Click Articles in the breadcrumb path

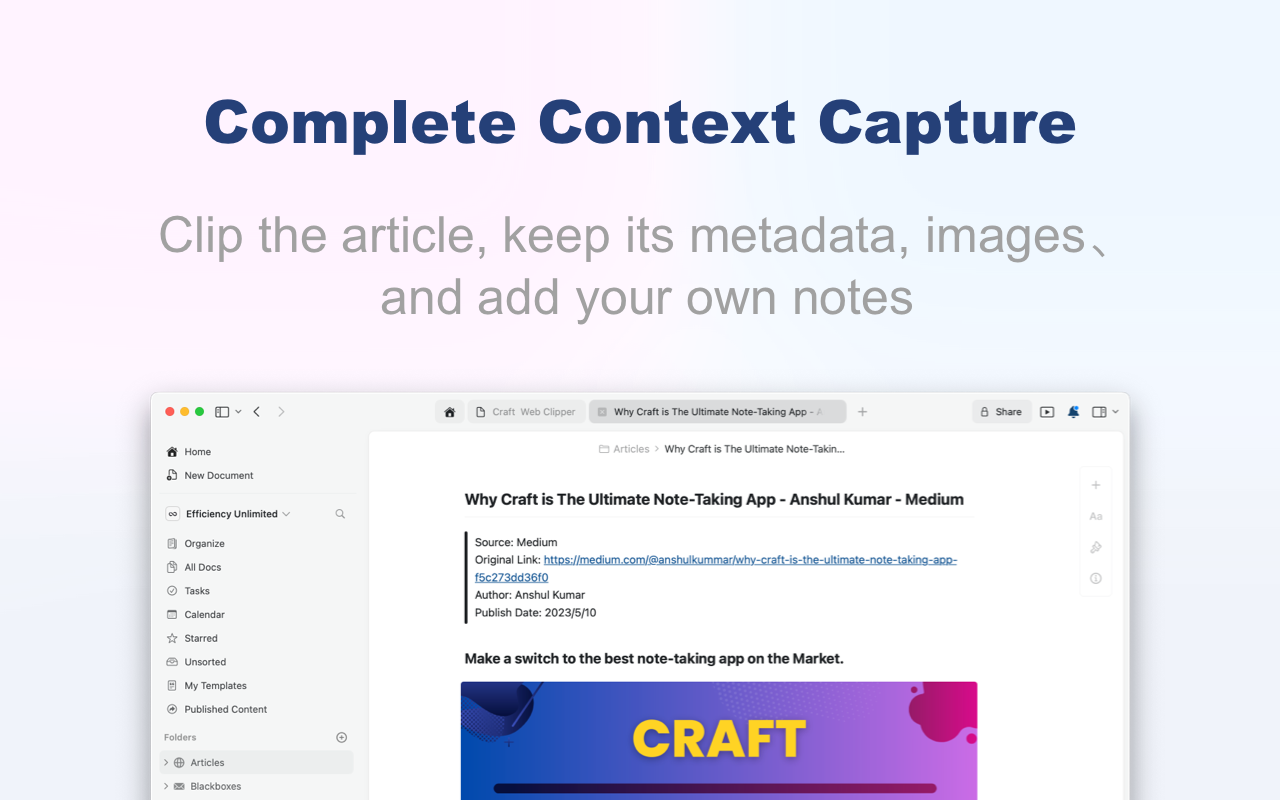tap(630, 449)
